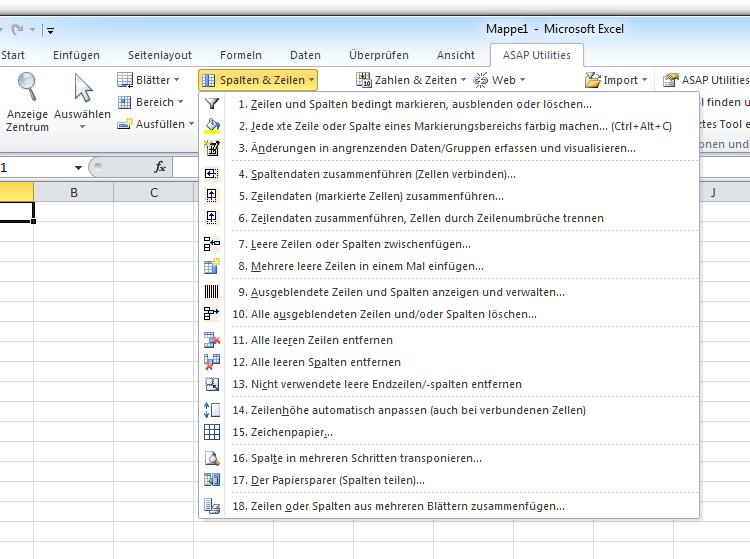Select column J header

tap(713, 192)
